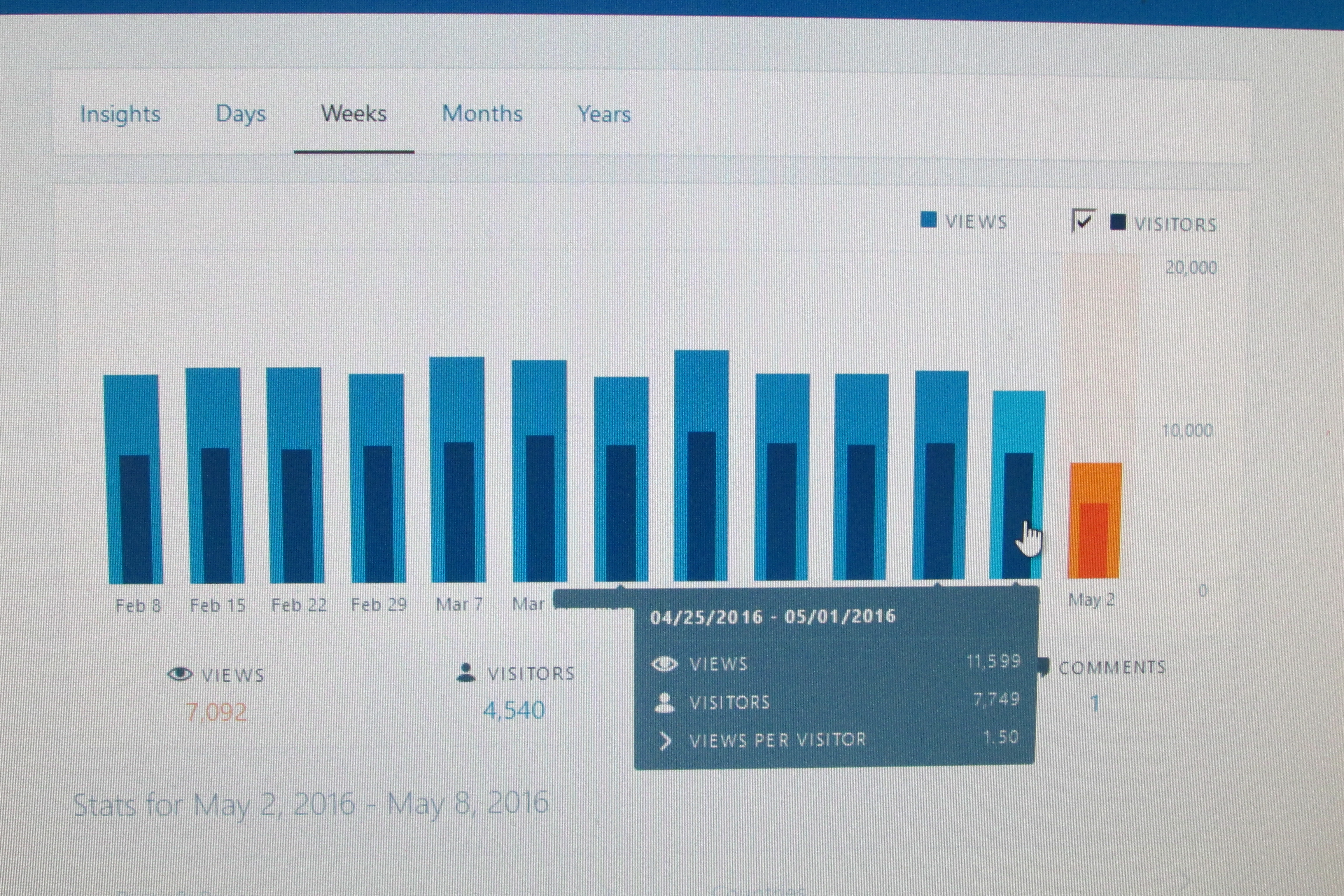Select the orange May 2 bar

click(x=1094, y=520)
